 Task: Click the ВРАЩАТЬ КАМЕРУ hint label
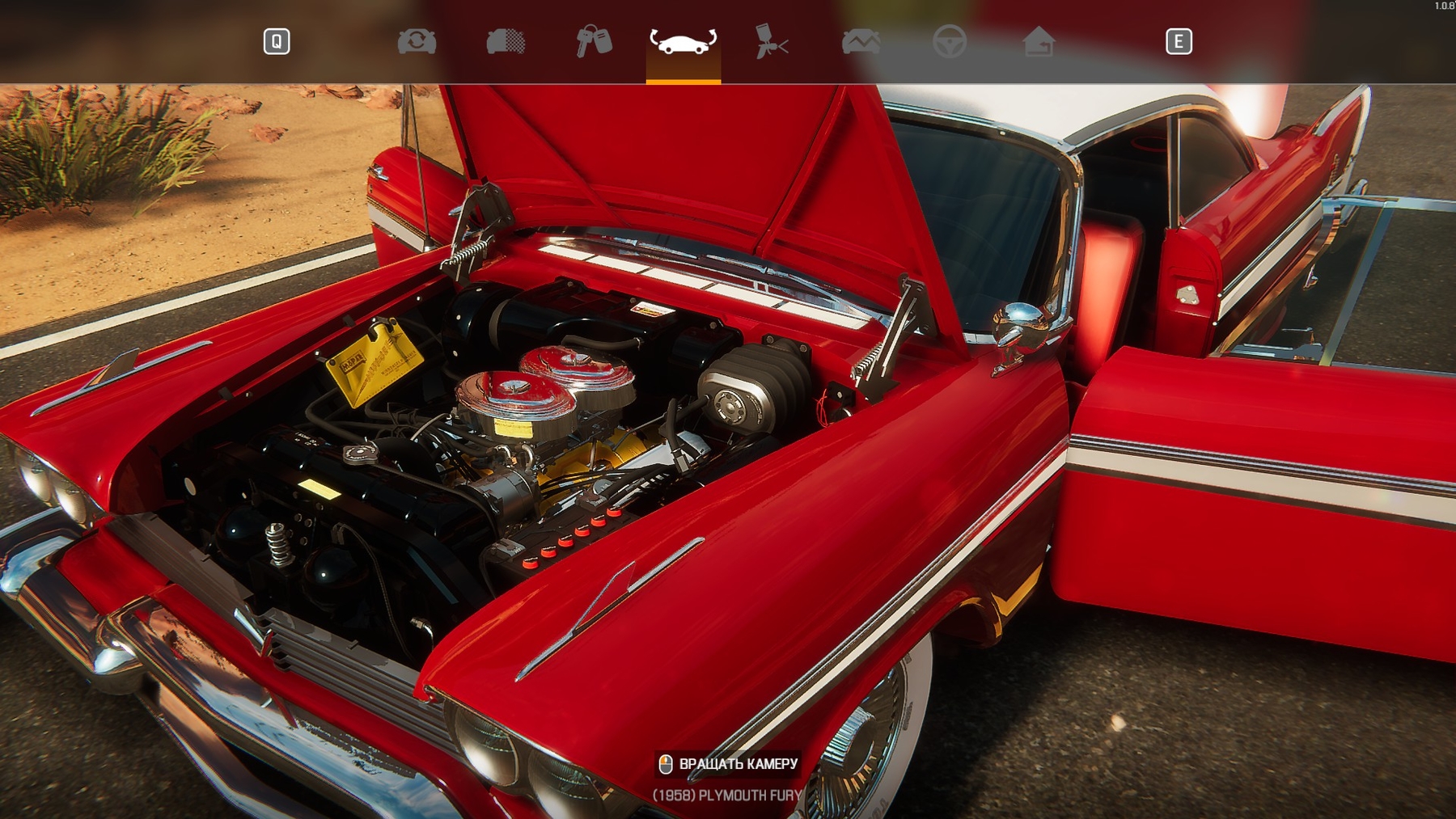click(x=738, y=764)
